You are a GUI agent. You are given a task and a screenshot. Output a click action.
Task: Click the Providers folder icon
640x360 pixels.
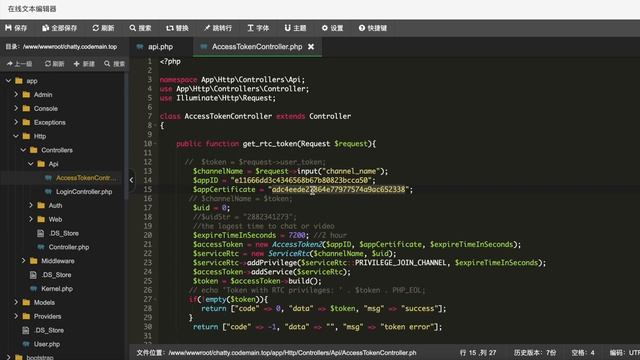coord(27,317)
